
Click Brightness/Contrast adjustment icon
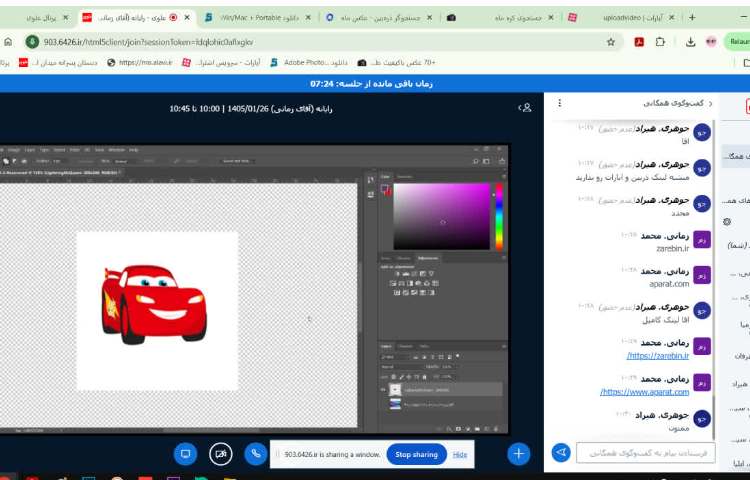tap(397, 274)
